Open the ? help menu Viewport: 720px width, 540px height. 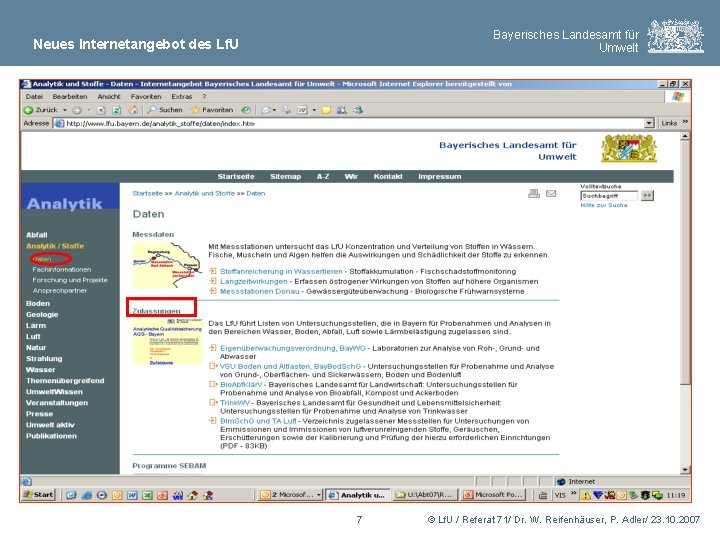[x=204, y=96]
